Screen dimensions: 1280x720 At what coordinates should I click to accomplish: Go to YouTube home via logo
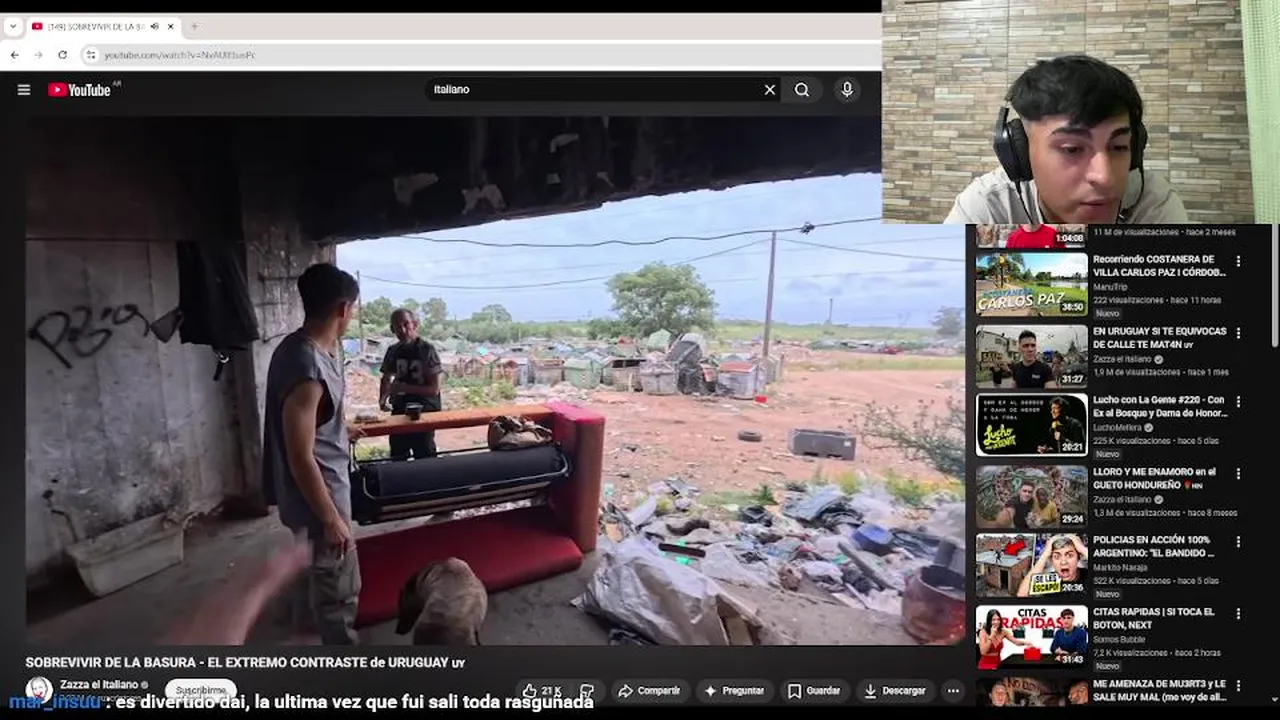(79, 90)
